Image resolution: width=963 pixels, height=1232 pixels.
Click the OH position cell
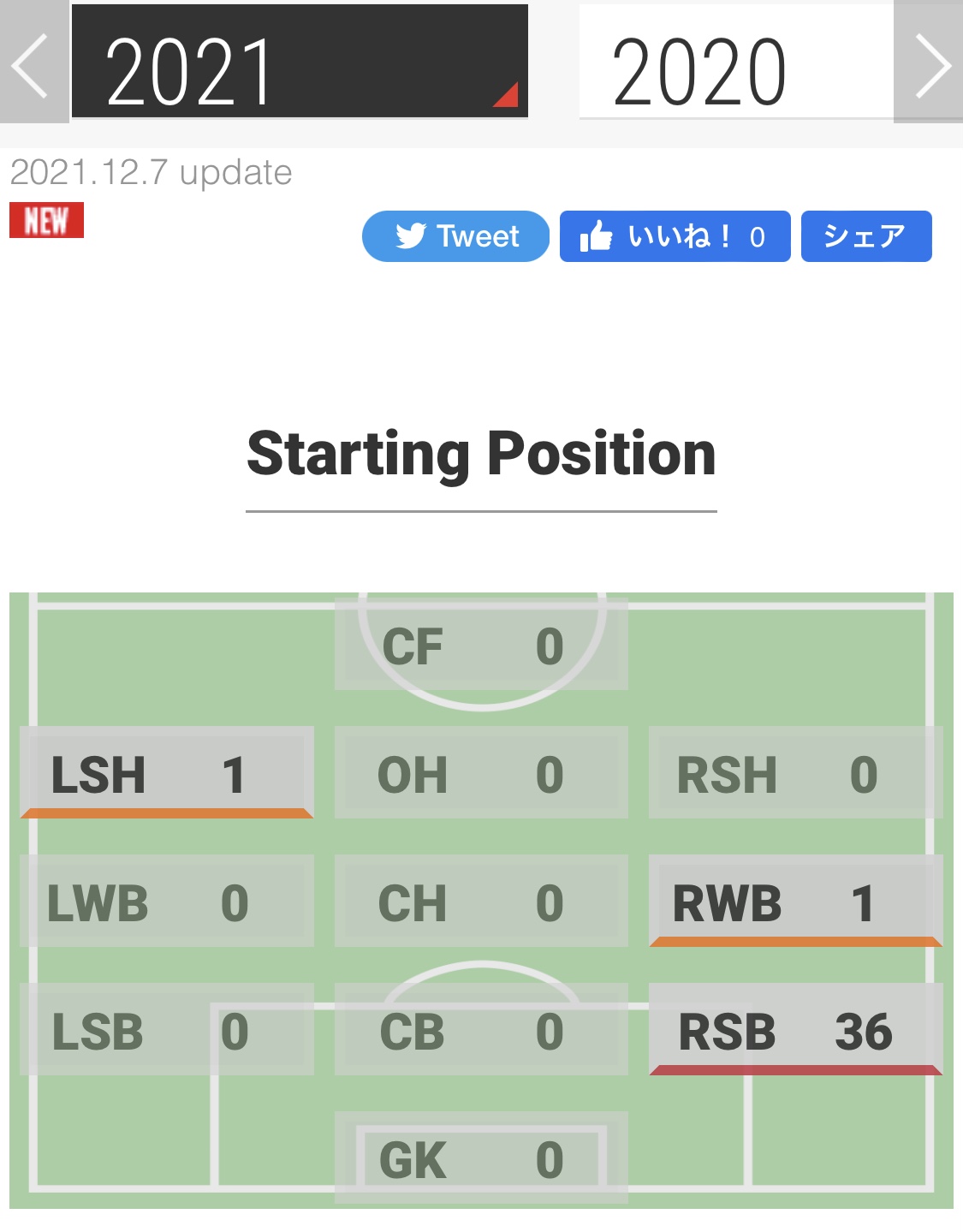(x=481, y=773)
